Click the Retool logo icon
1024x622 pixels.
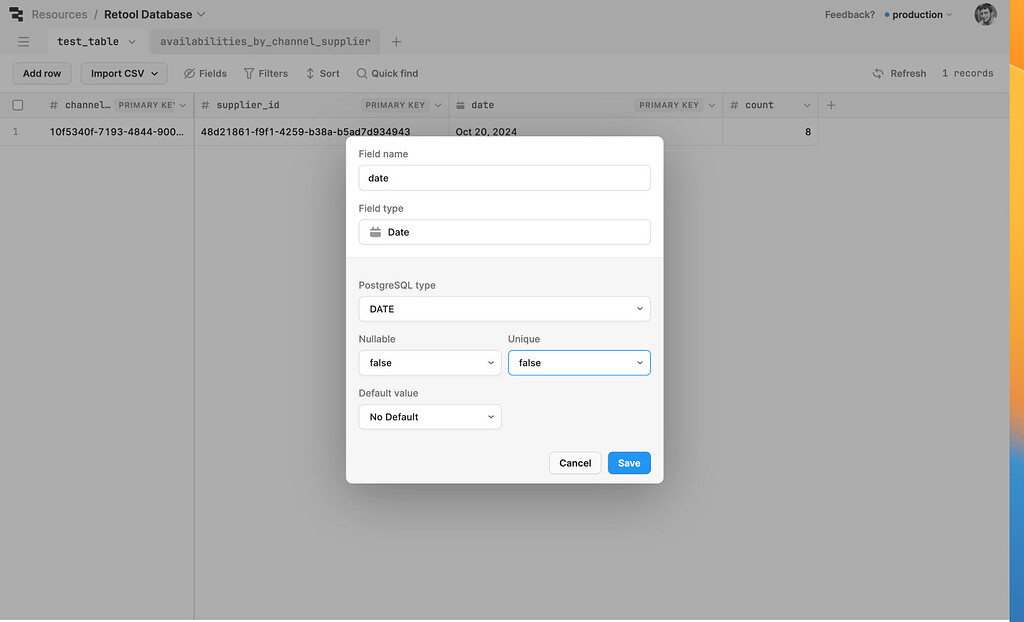(x=15, y=14)
